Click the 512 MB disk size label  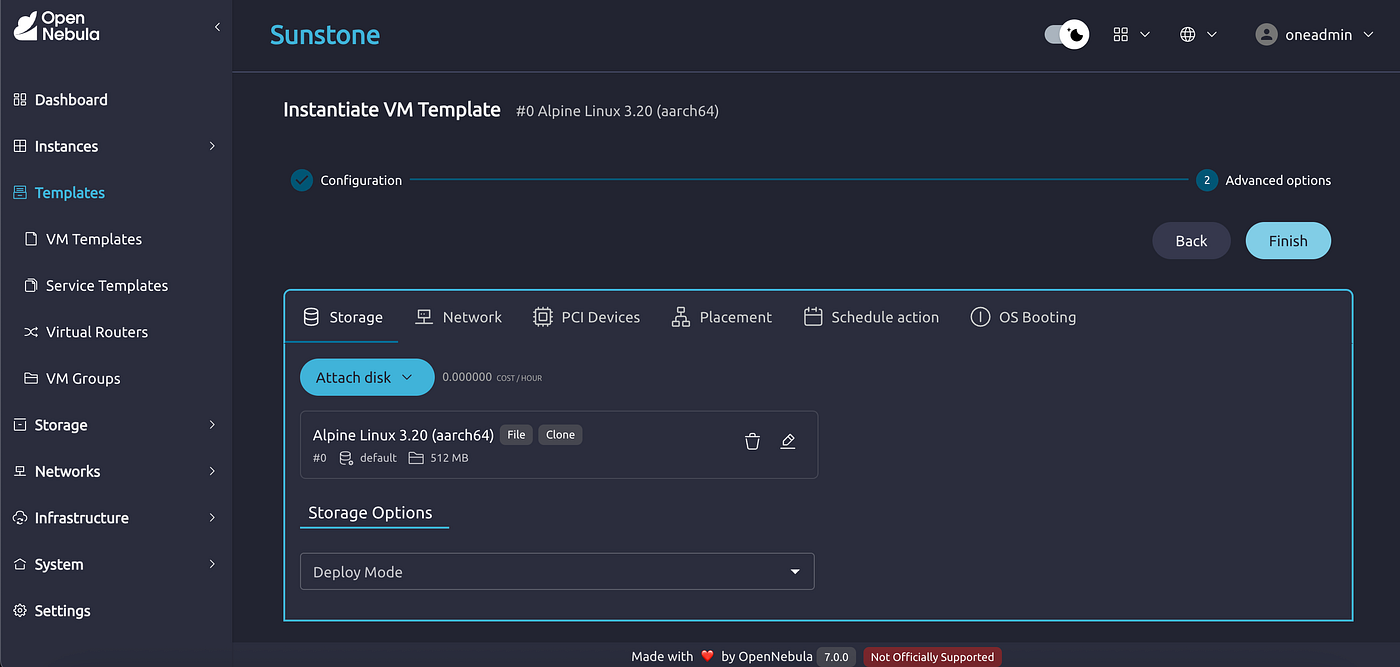pyautogui.click(x=450, y=458)
